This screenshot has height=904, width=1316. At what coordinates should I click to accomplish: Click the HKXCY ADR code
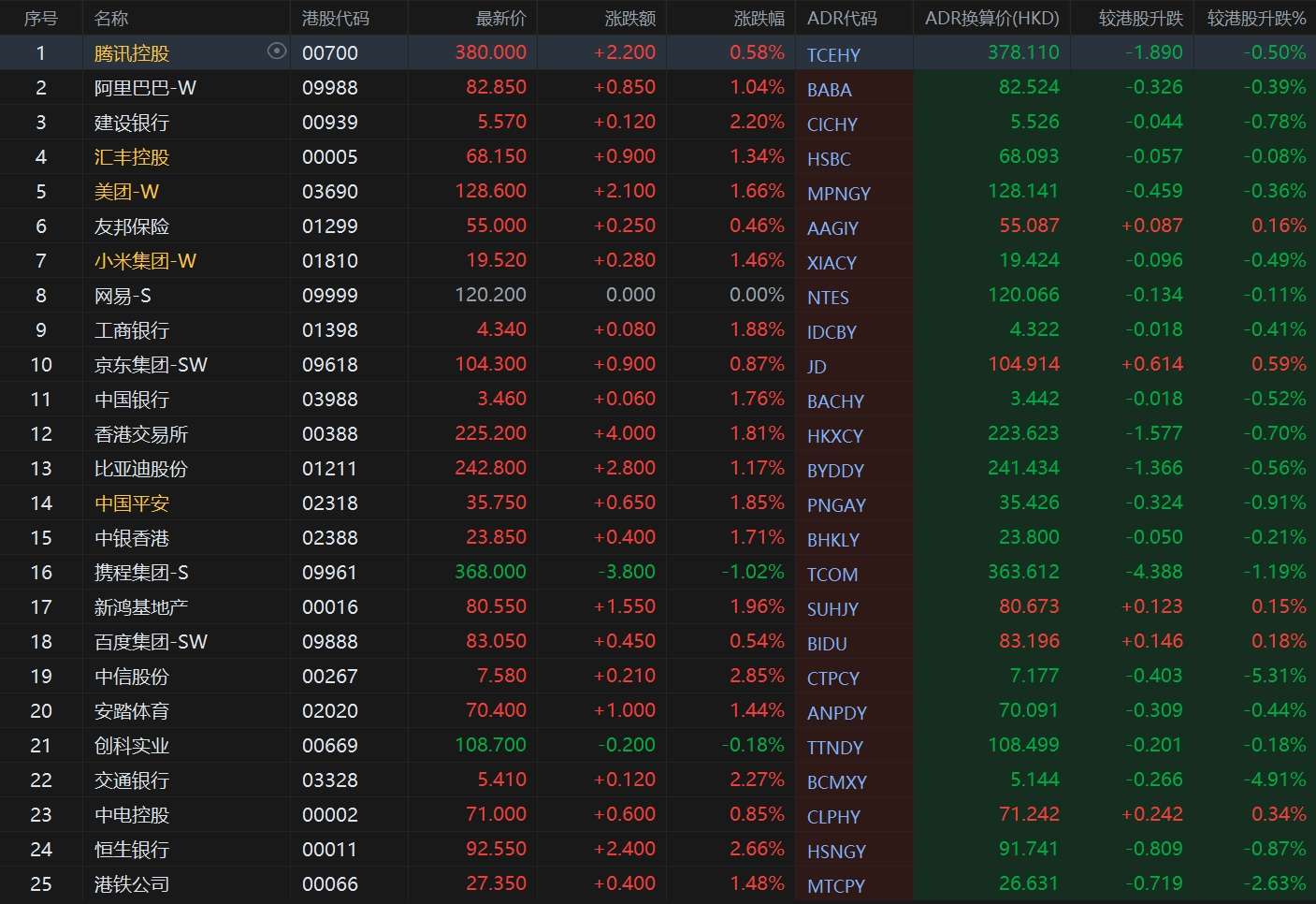[835, 436]
